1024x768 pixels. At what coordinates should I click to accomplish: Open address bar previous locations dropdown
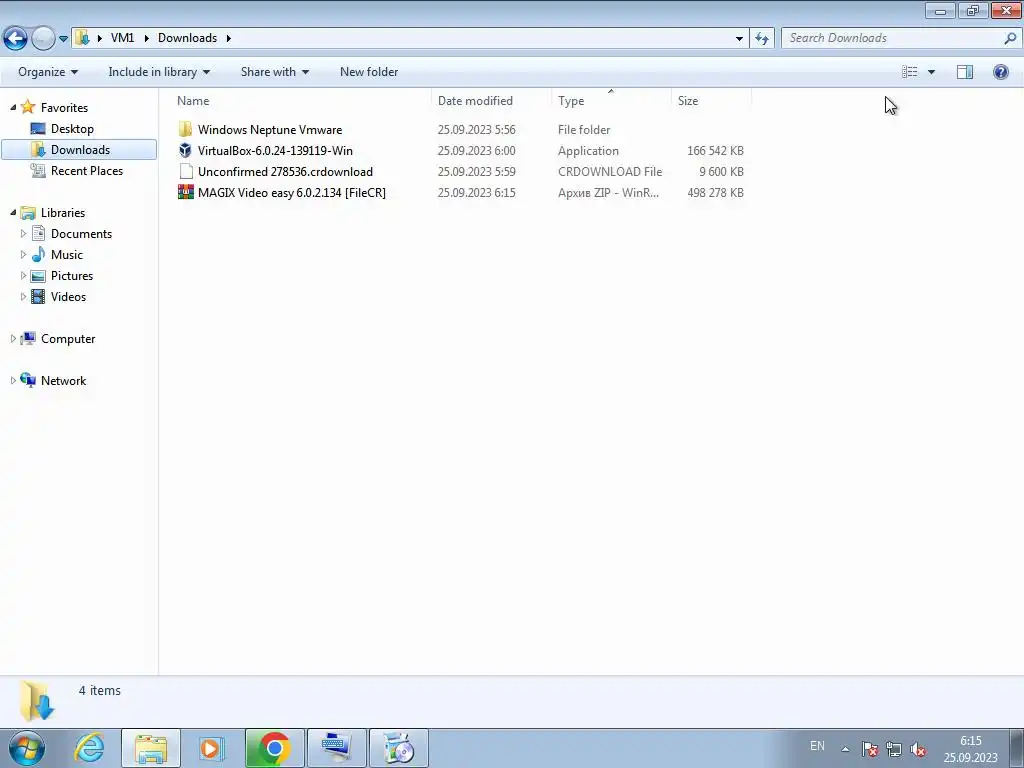[739, 39]
